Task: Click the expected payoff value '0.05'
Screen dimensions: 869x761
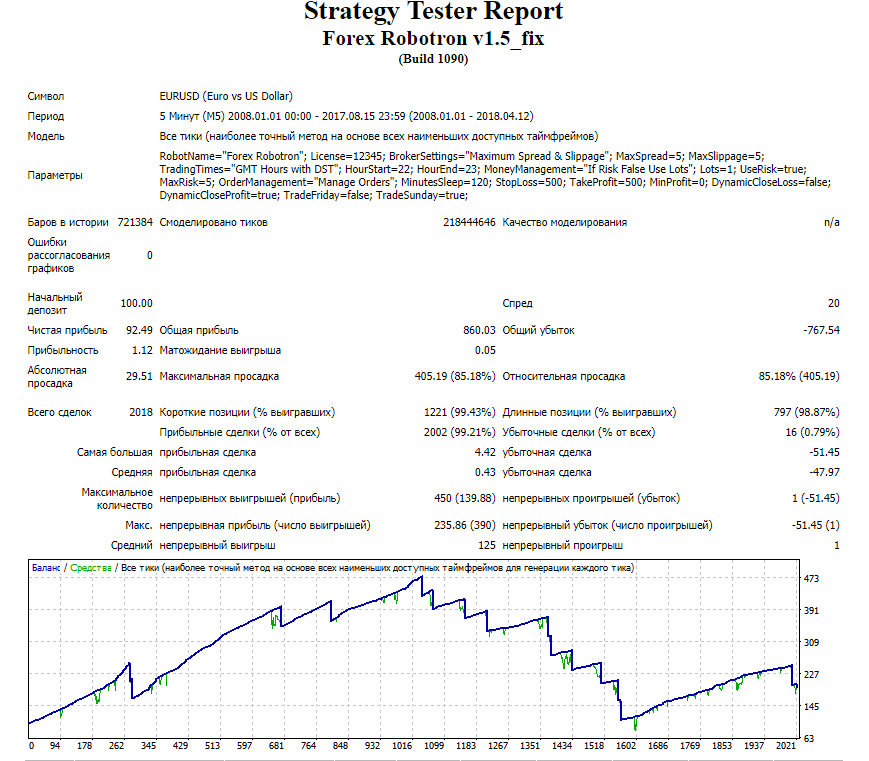Action: (485, 350)
